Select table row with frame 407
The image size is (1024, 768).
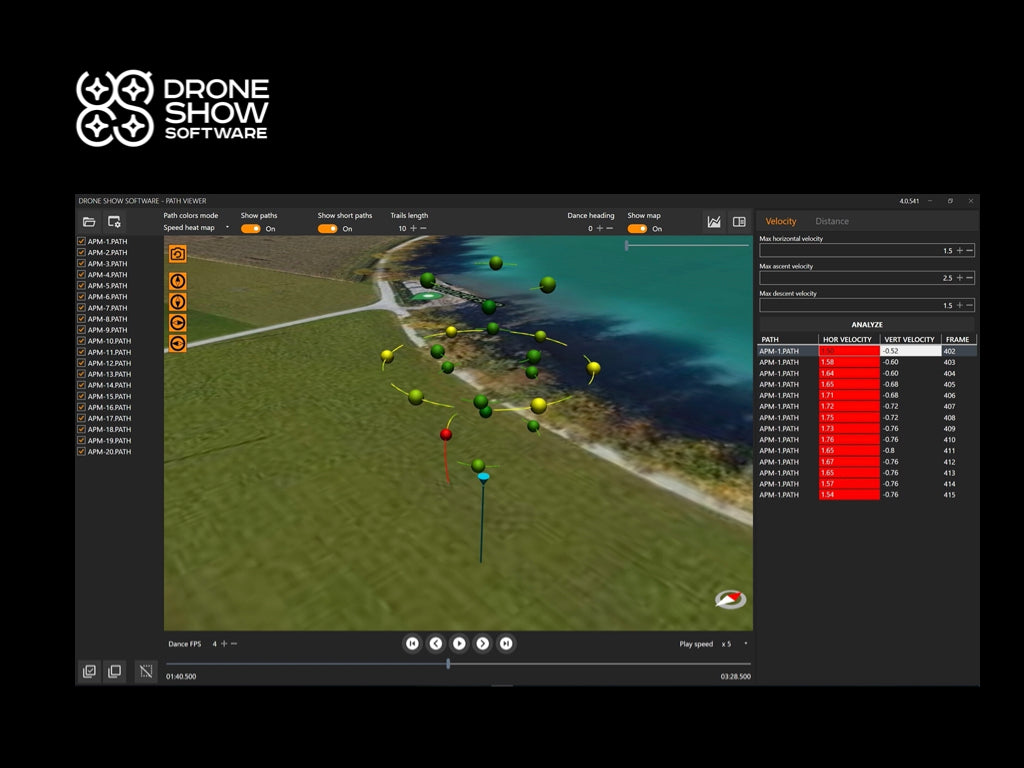tap(867, 406)
